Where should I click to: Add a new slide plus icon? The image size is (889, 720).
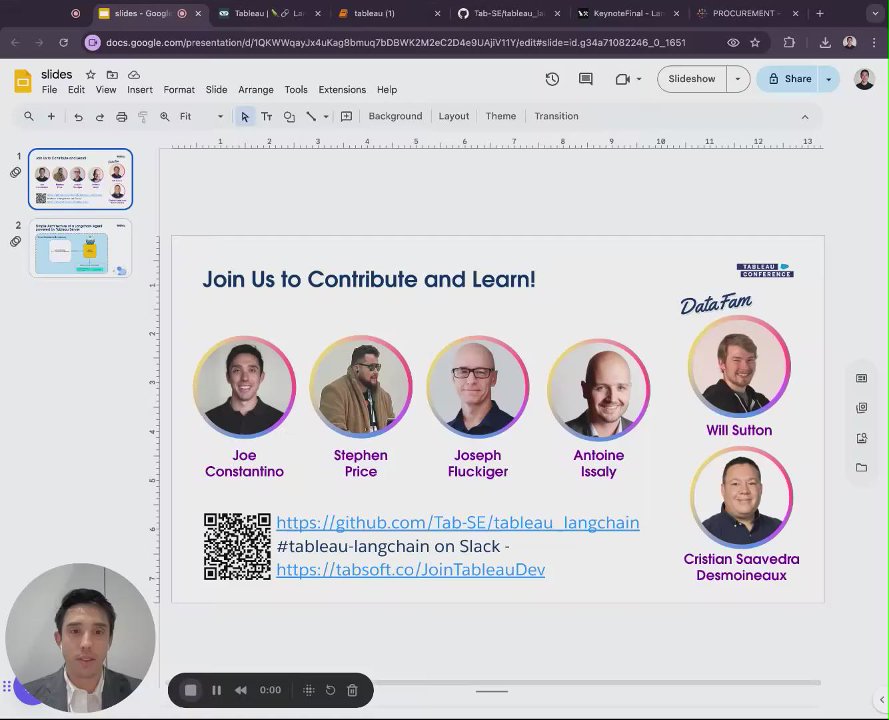(x=51, y=116)
